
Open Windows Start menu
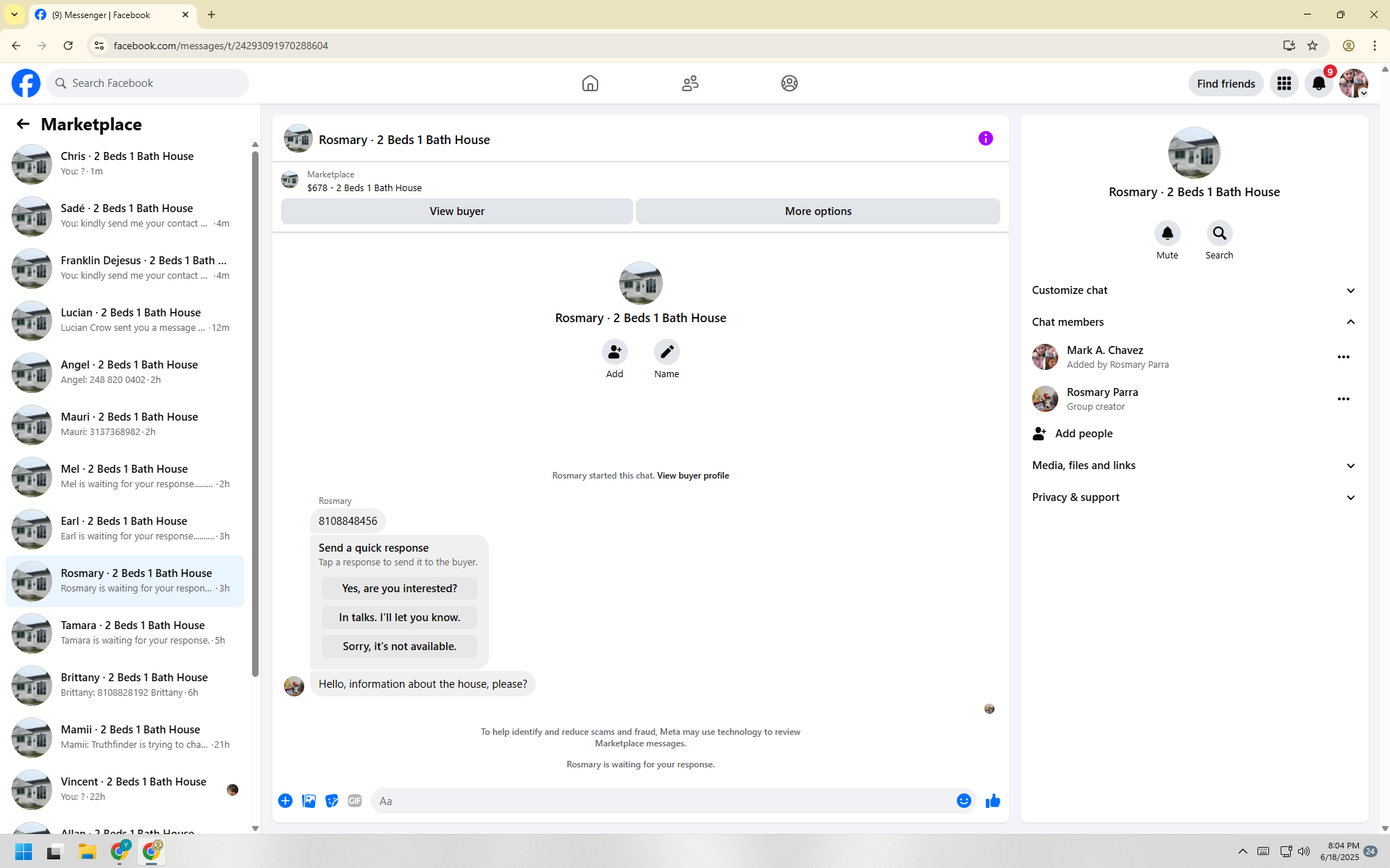click(x=24, y=851)
